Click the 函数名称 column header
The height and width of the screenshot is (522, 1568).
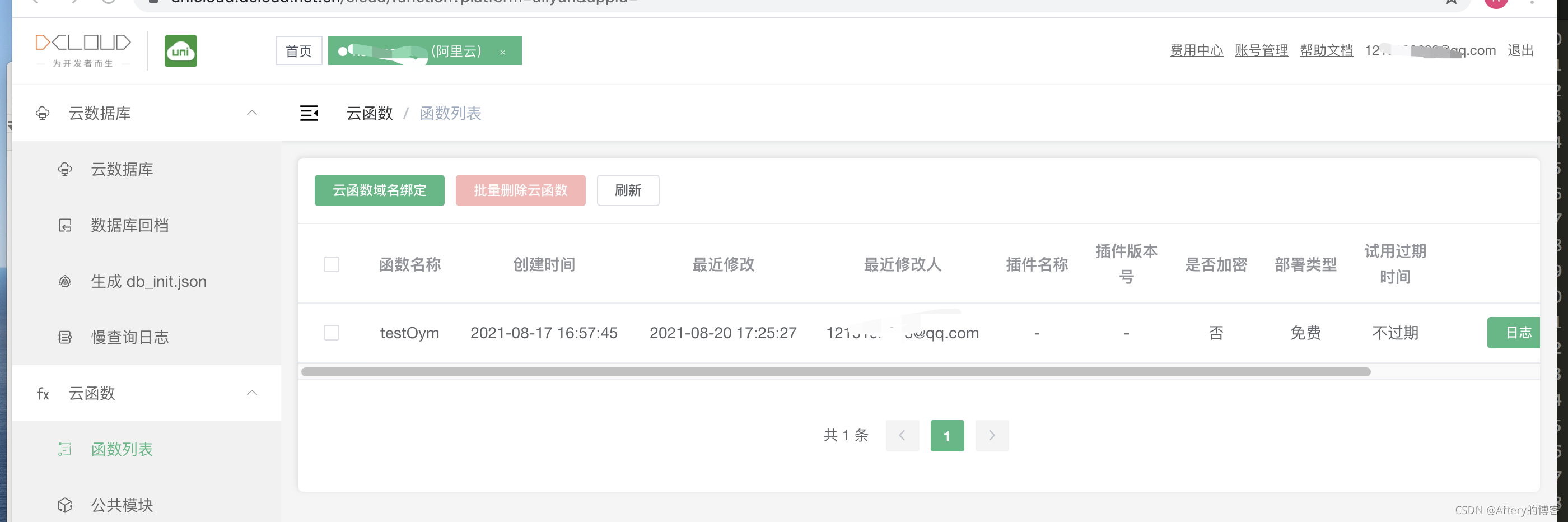pos(410,264)
